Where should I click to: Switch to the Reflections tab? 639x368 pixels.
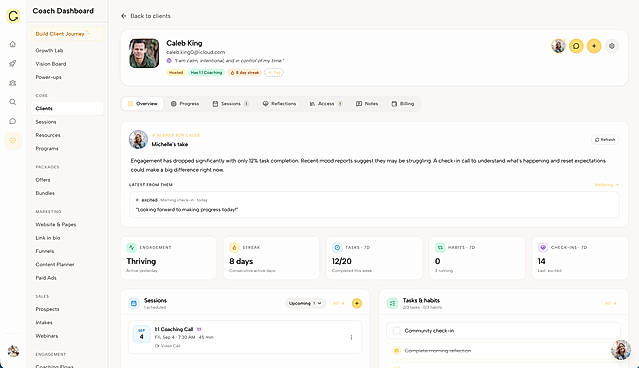point(280,104)
